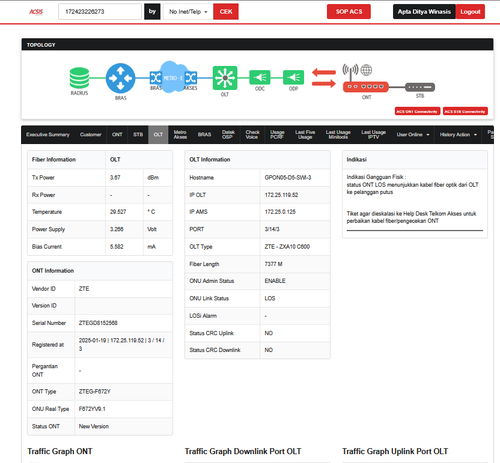
Task: Click the Traffic Graph Downlink Port OLT heading
Action: pos(243,451)
